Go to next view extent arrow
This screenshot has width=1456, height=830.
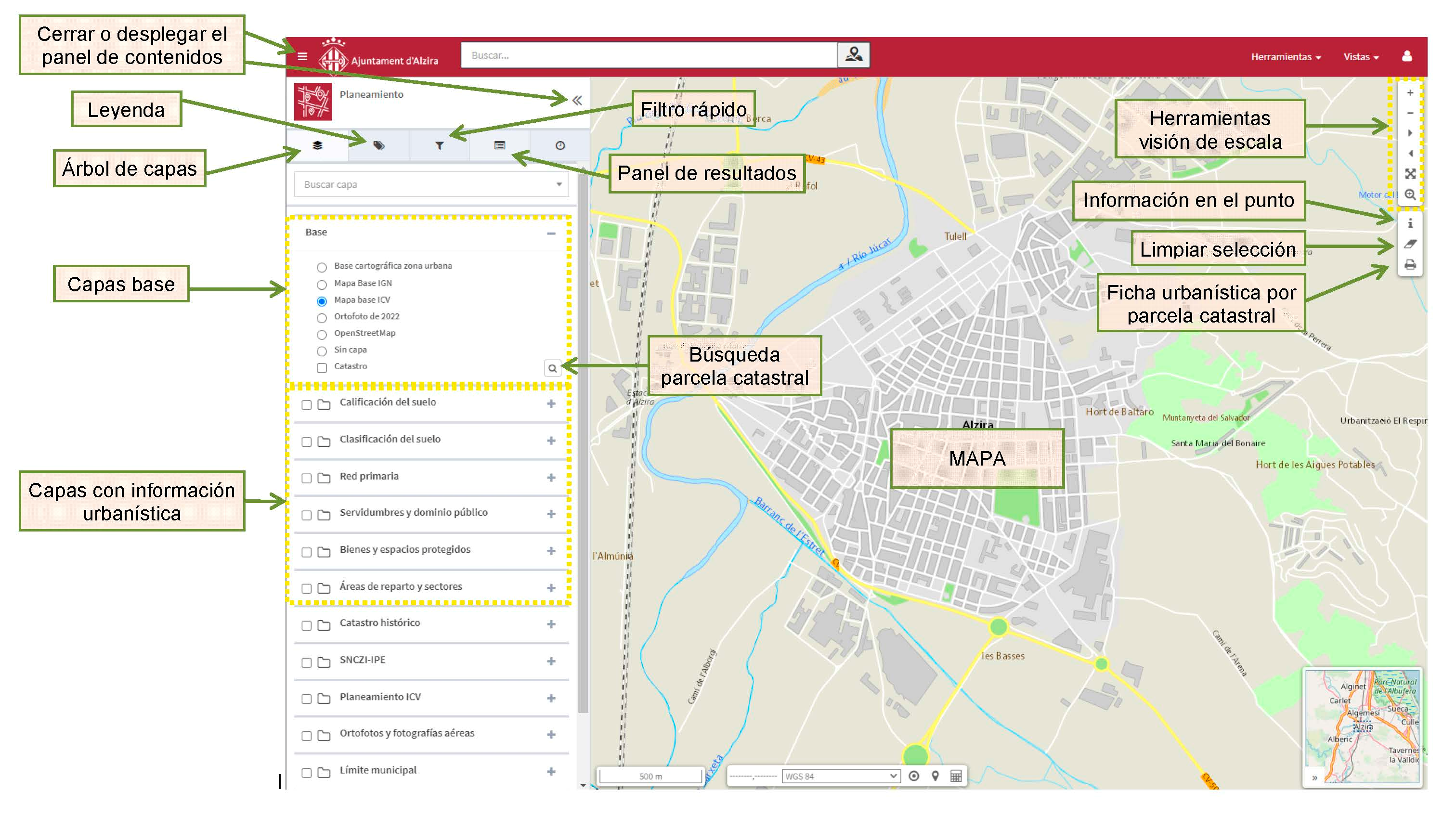1410,133
